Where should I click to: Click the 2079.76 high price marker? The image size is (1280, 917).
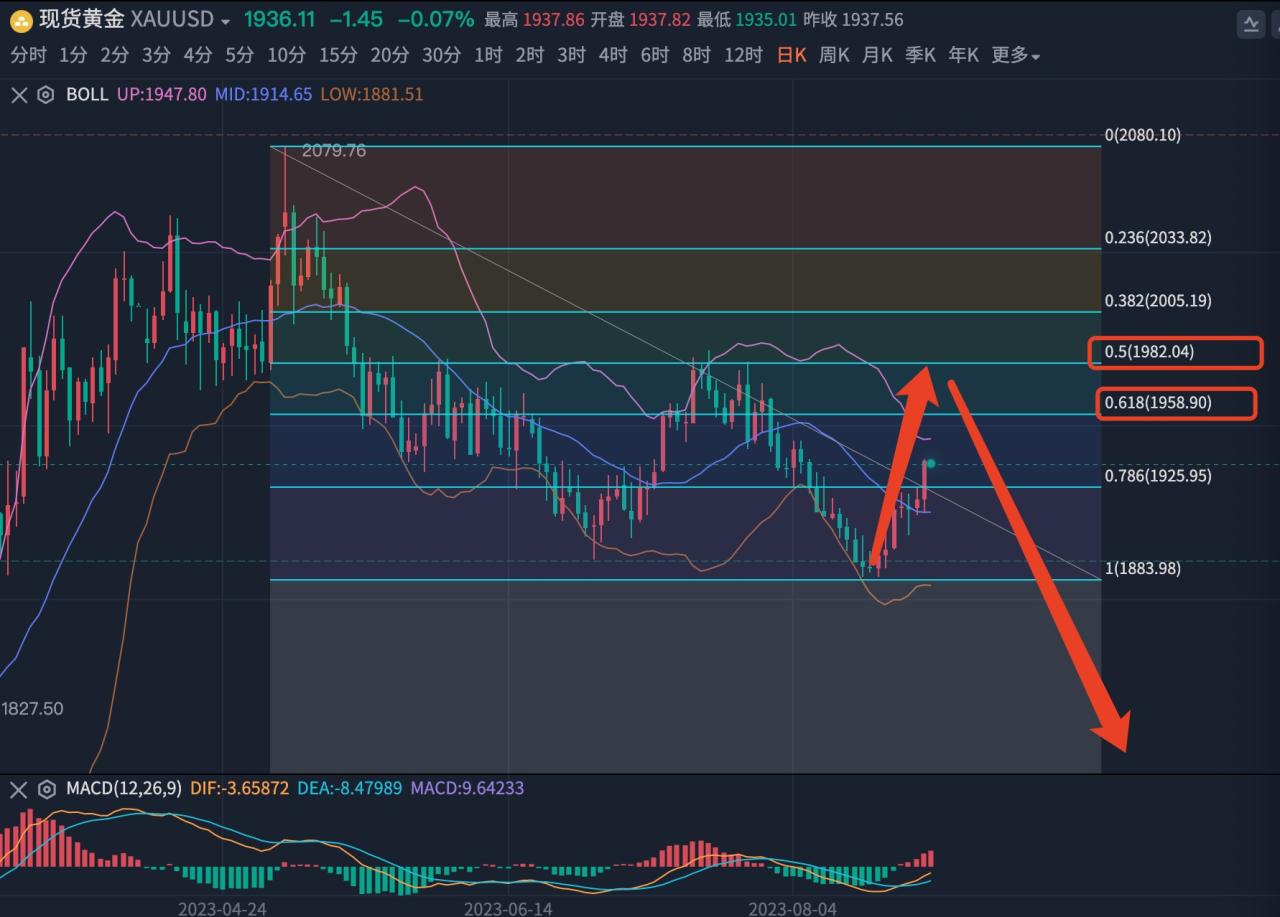(x=334, y=151)
